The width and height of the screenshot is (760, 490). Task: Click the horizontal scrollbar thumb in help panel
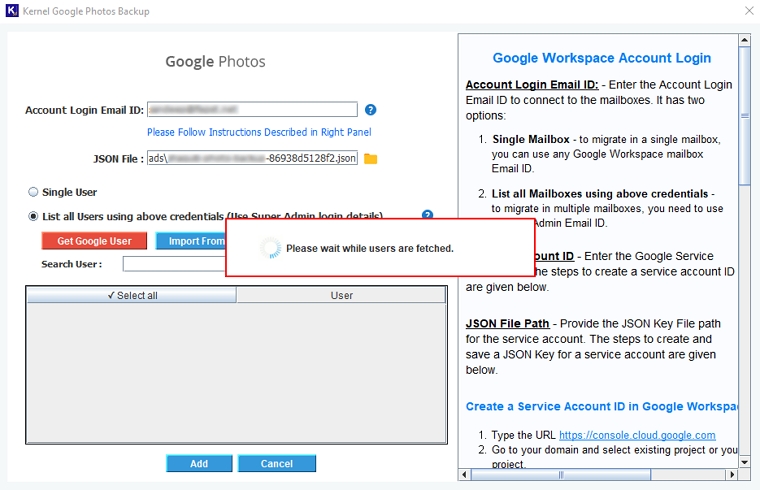coord(561,474)
